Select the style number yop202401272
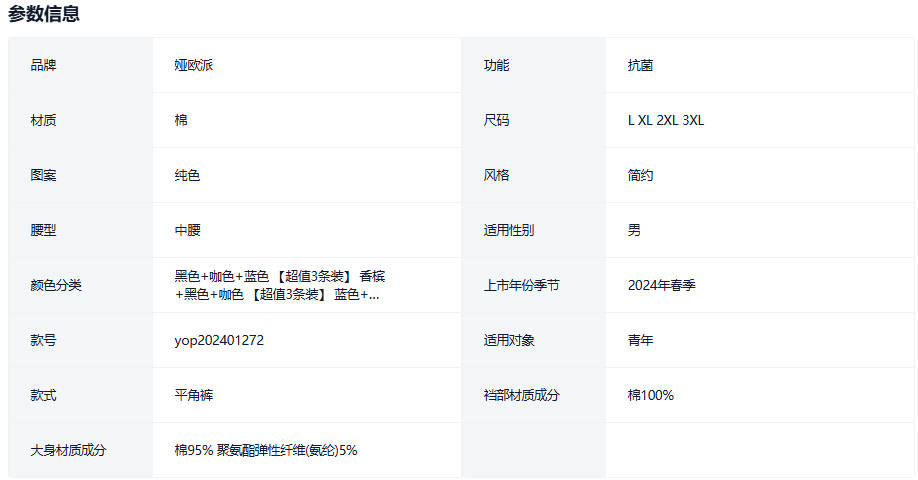The width and height of the screenshot is (918, 480). (x=219, y=340)
